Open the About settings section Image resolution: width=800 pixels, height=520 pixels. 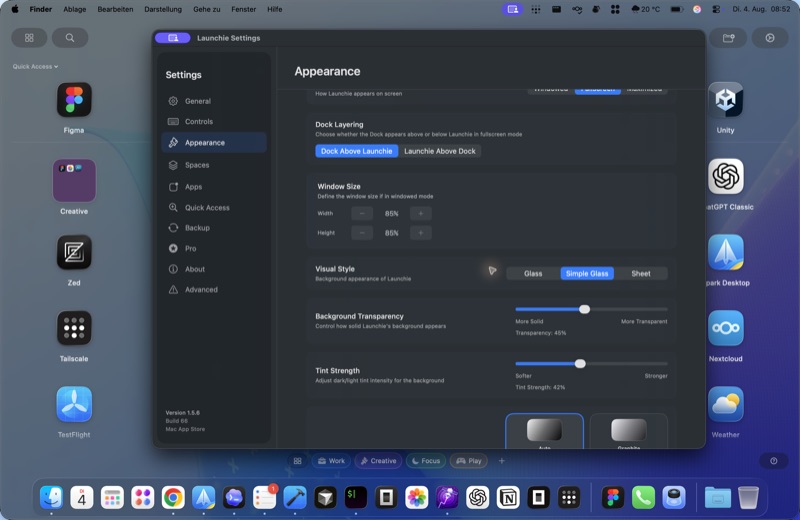pos(214,269)
